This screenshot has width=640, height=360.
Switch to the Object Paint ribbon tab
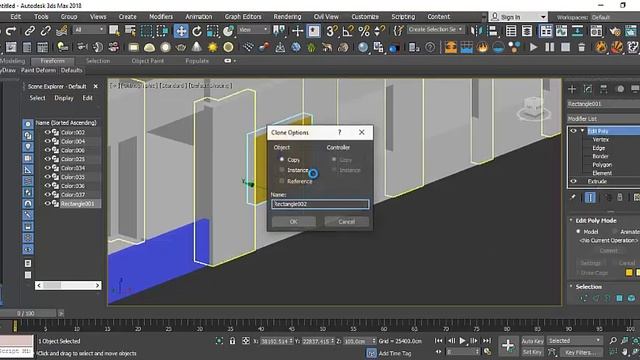tap(148, 61)
